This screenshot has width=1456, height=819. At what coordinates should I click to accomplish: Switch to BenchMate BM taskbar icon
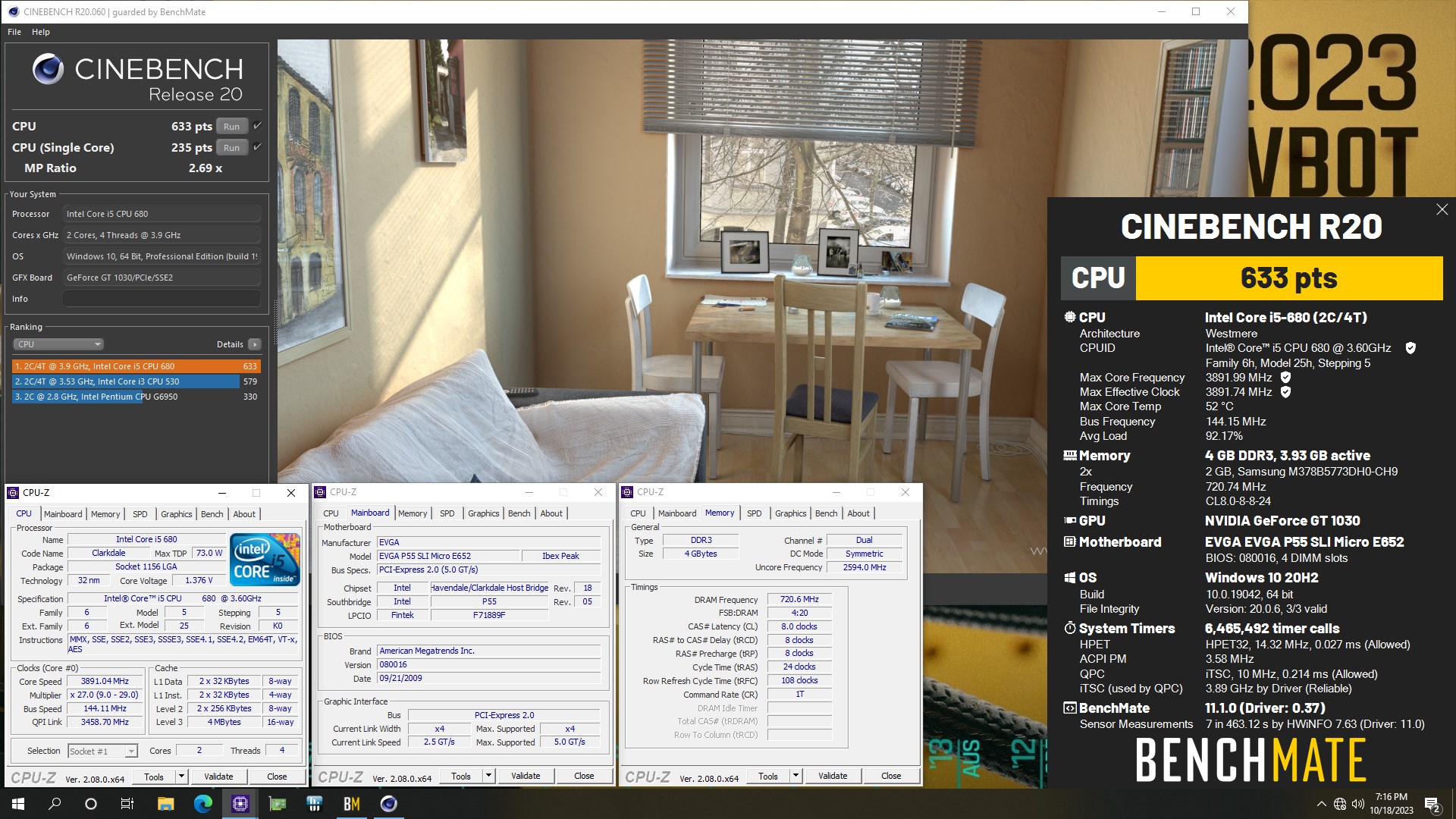pos(351,804)
